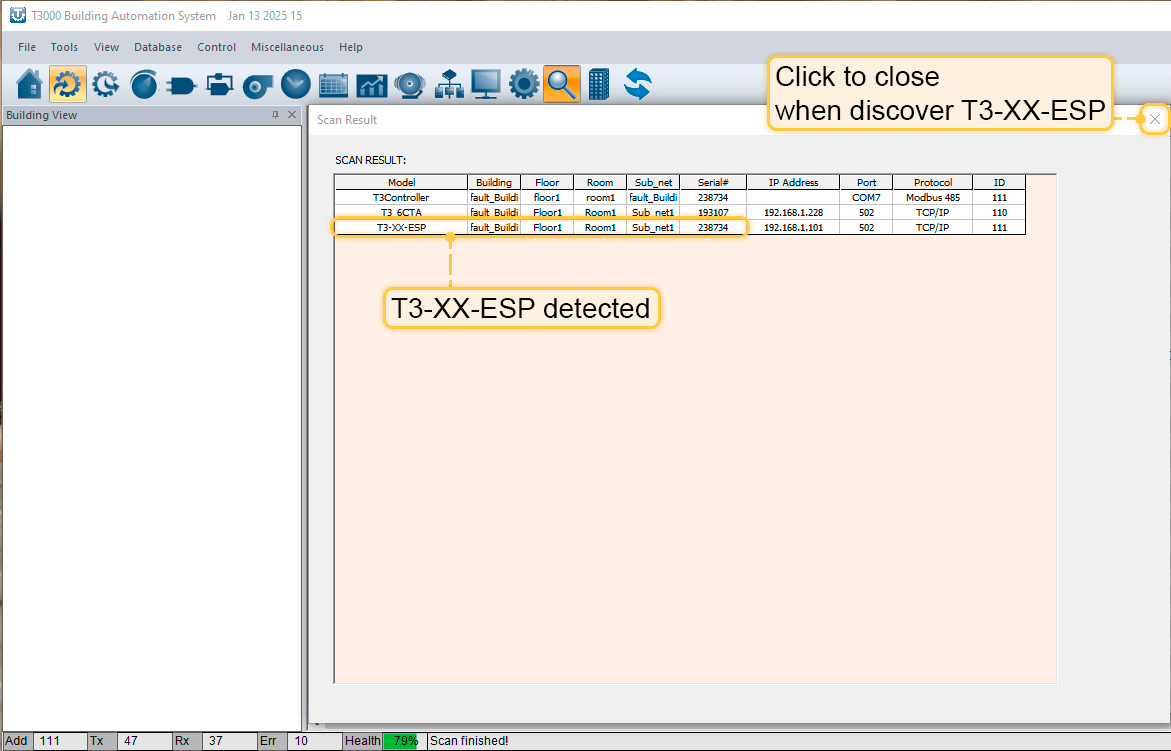Open the gear configuration icon
Image resolution: width=1171 pixels, height=751 pixels.
[524, 85]
